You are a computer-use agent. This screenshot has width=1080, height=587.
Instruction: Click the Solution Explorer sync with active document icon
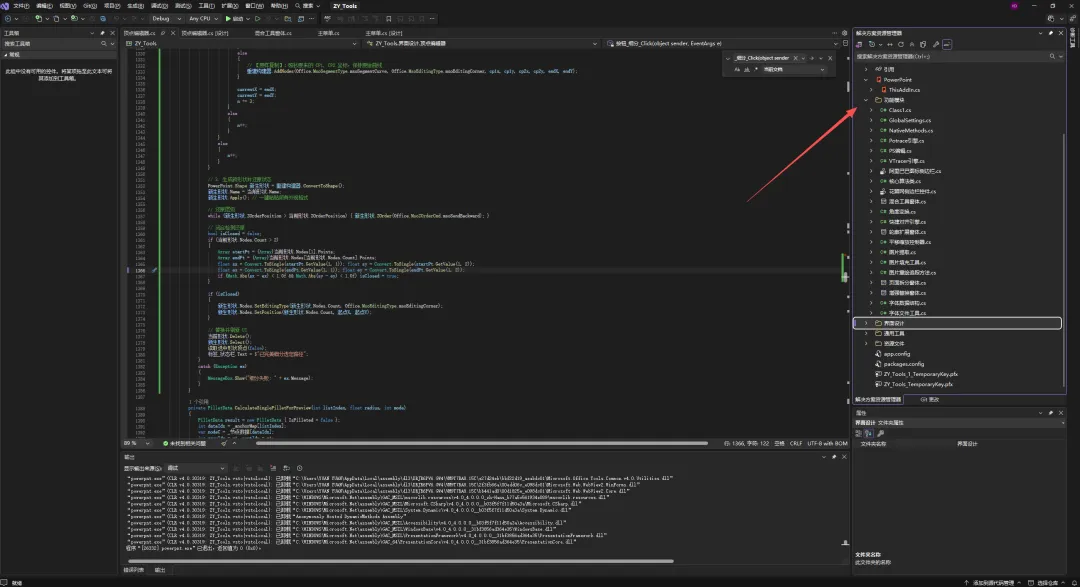point(890,44)
